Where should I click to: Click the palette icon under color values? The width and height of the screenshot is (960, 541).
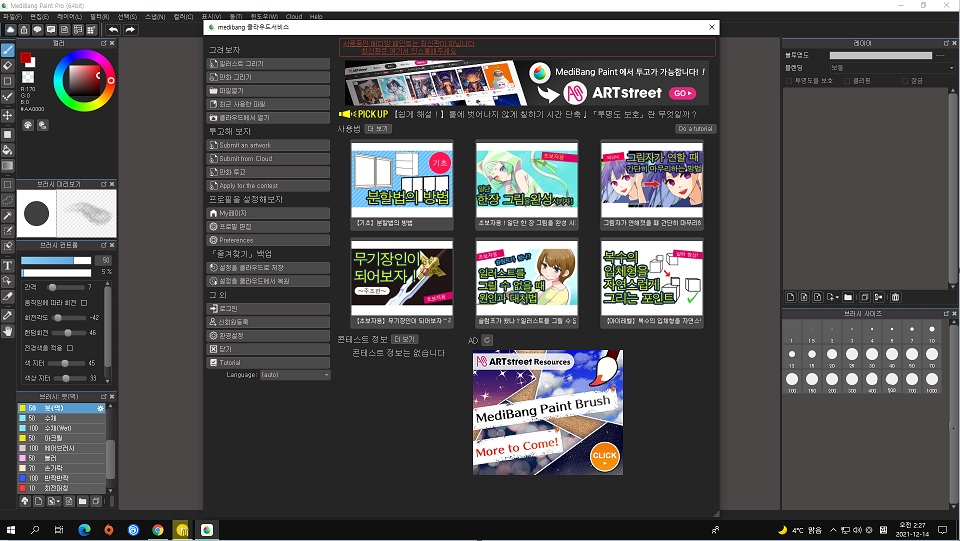tap(28, 125)
